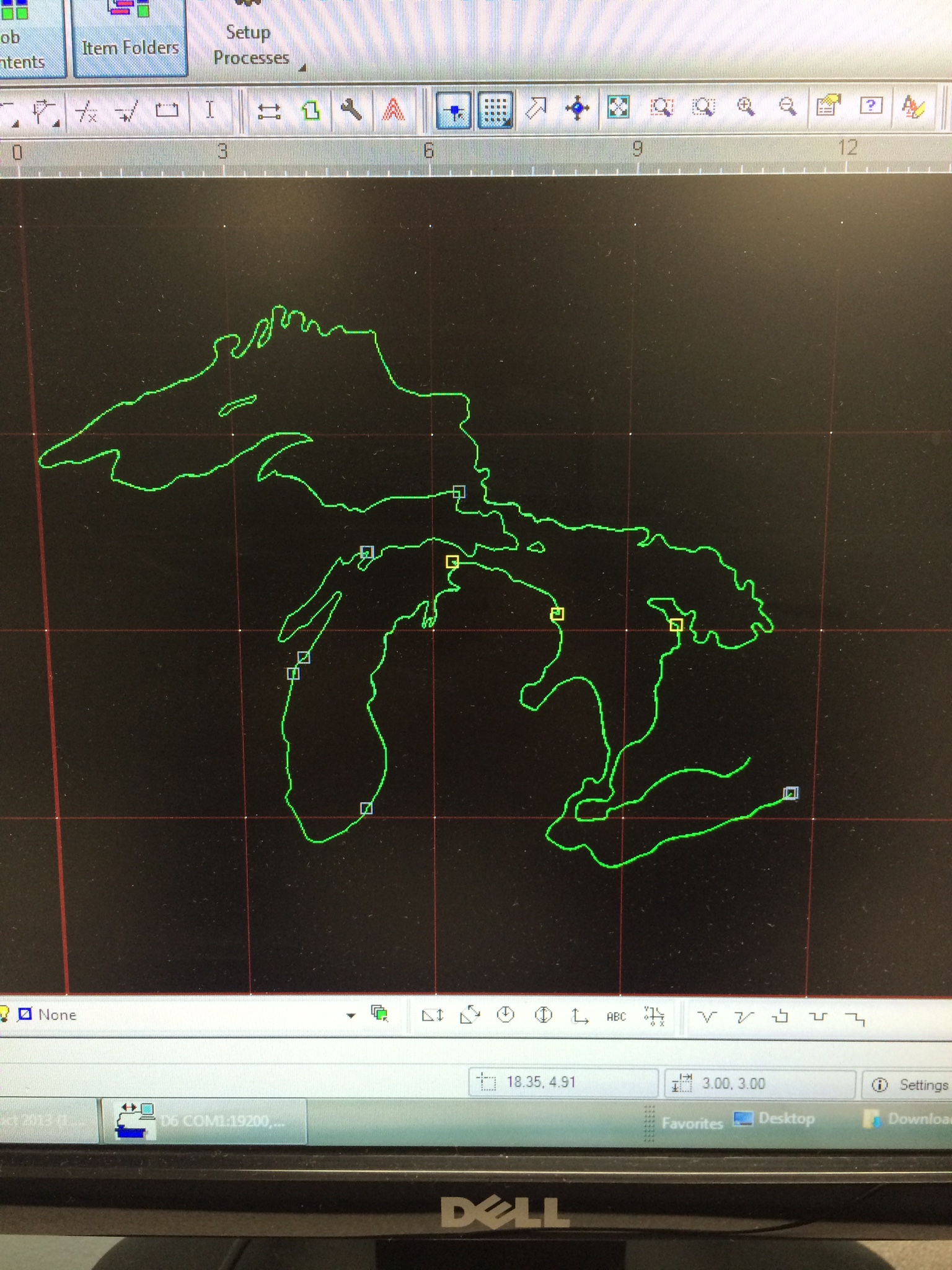Select the U-shaped notch line icon
Screen dimensions: 952x1270
coord(818,1017)
